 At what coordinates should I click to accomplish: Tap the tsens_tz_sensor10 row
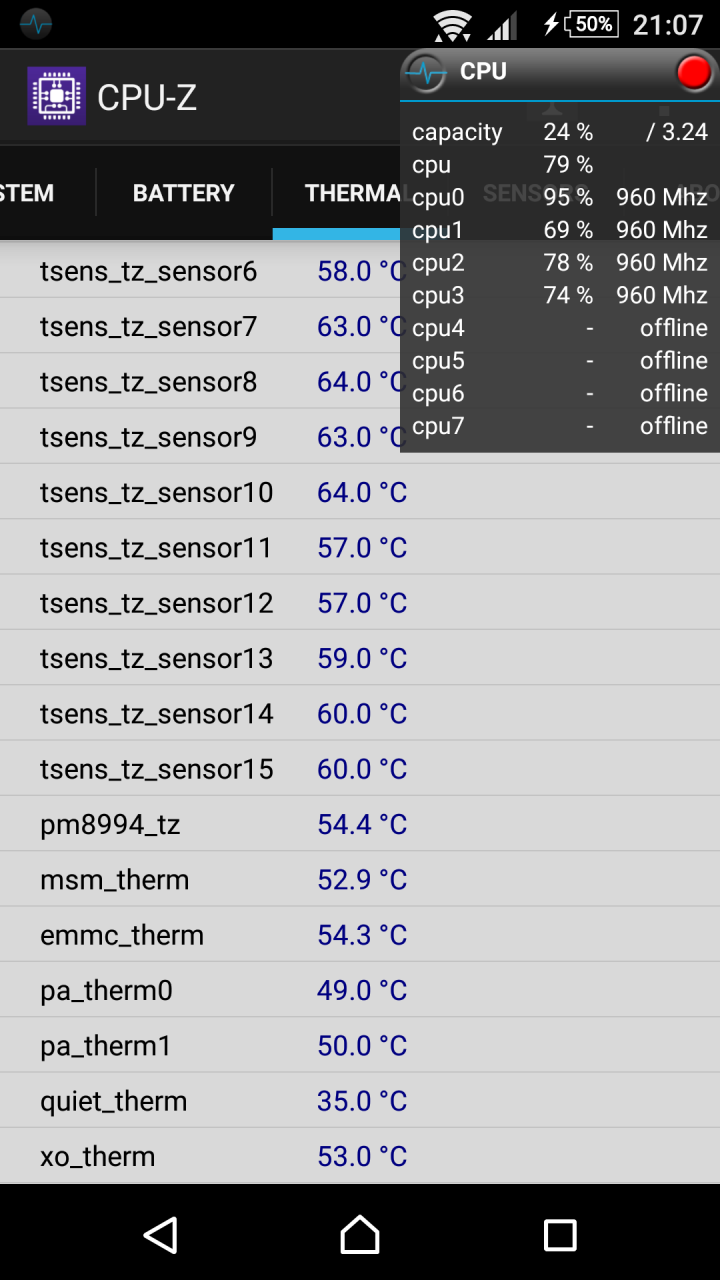pyautogui.click(x=360, y=492)
